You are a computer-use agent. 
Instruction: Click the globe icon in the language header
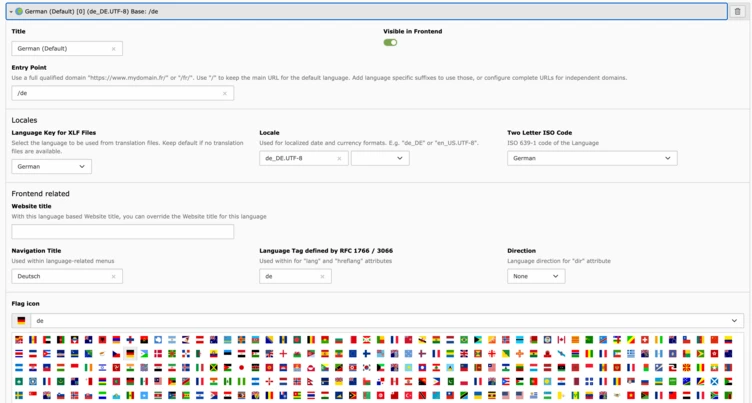19,12
